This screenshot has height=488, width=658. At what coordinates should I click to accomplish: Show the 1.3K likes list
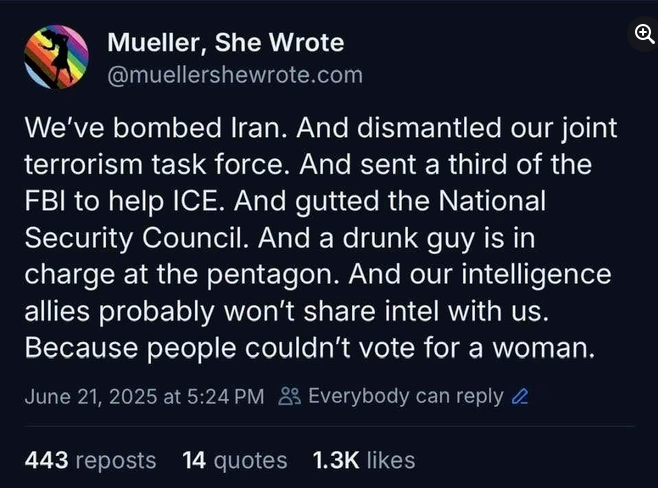363,460
